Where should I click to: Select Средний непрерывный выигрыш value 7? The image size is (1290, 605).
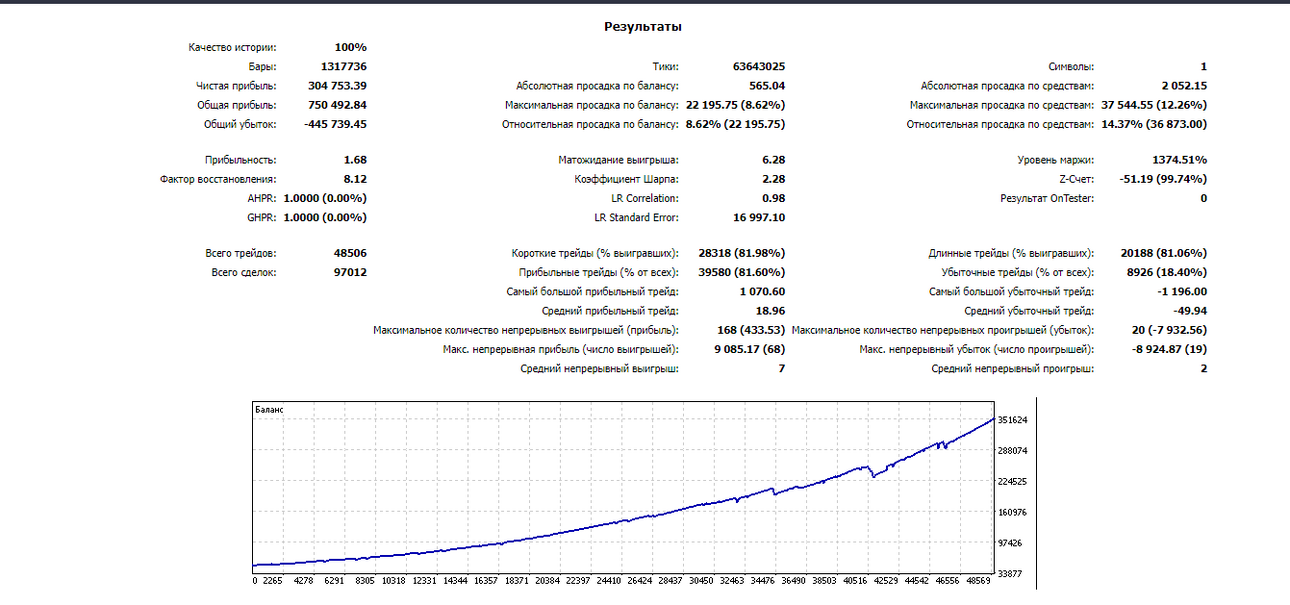[781, 369]
